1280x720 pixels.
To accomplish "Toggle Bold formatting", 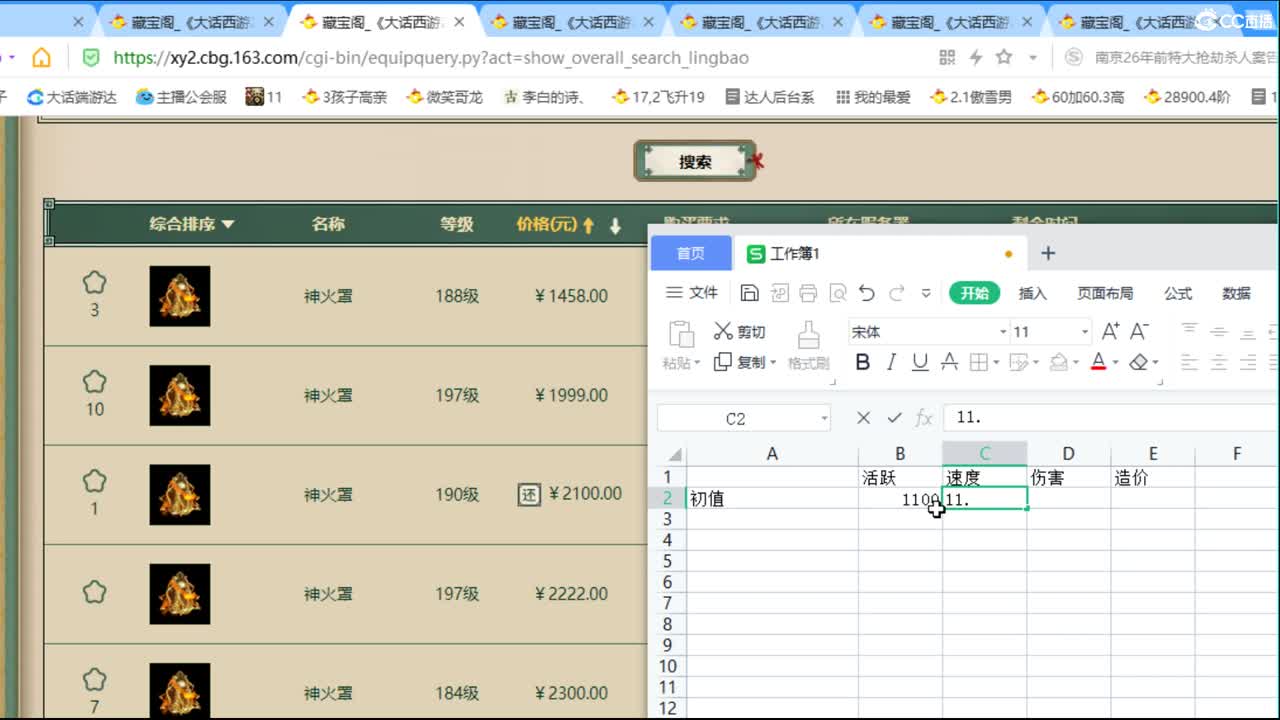I will pos(863,362).
